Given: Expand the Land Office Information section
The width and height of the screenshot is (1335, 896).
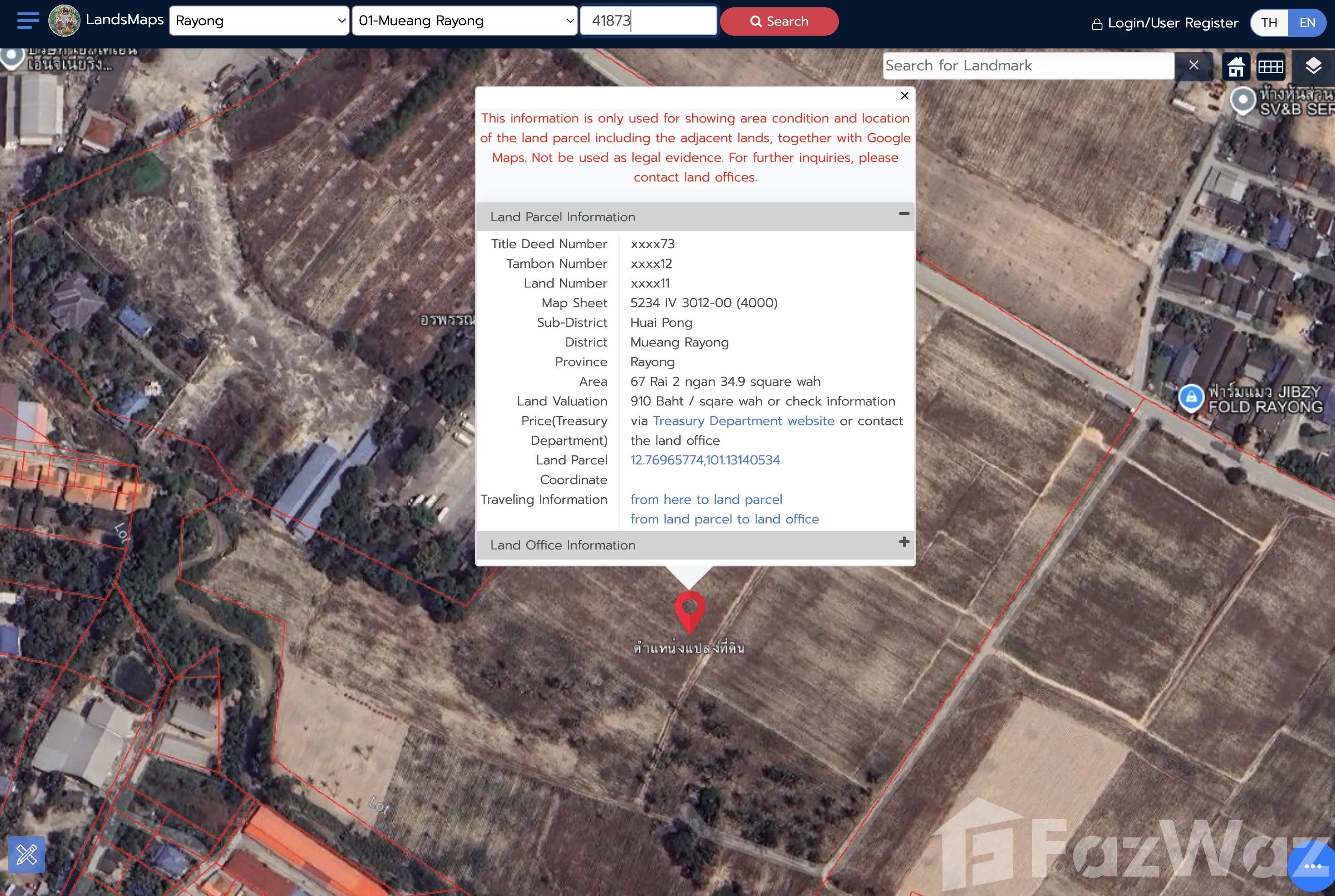Looking at the screenshot, I should point(903,542).
